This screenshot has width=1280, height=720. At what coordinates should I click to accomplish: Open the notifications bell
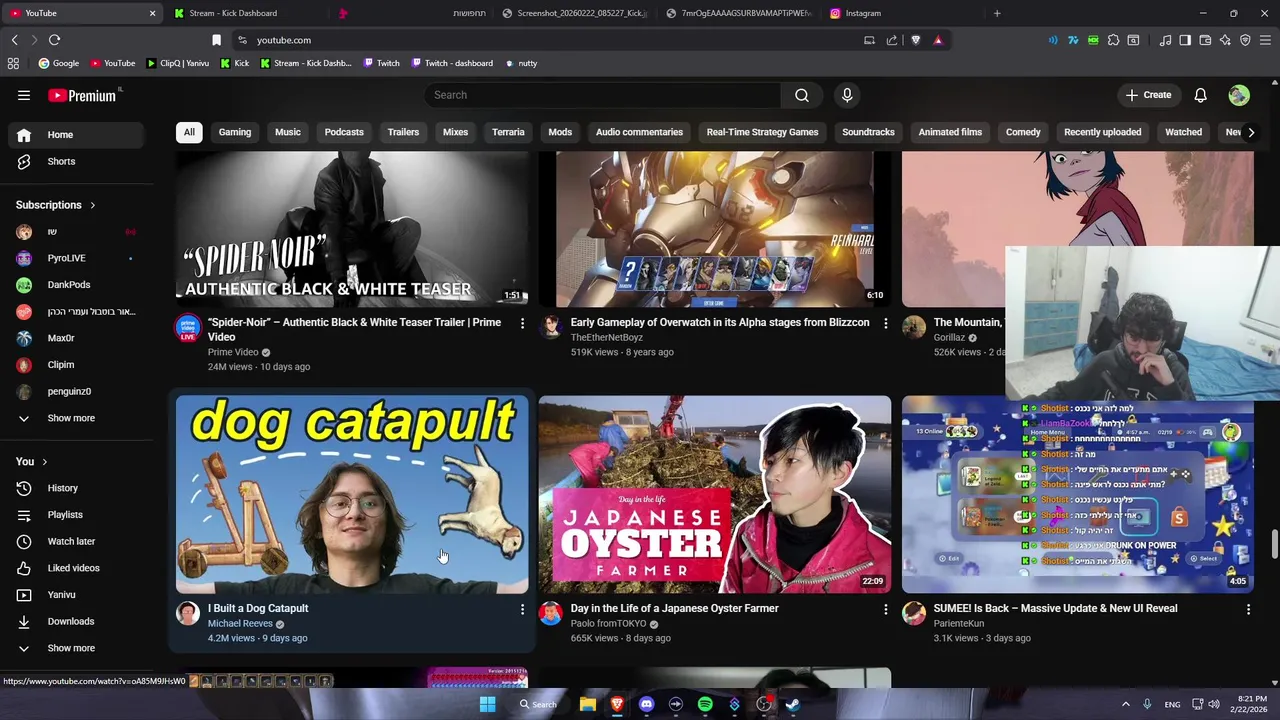tap(1200, 95)
